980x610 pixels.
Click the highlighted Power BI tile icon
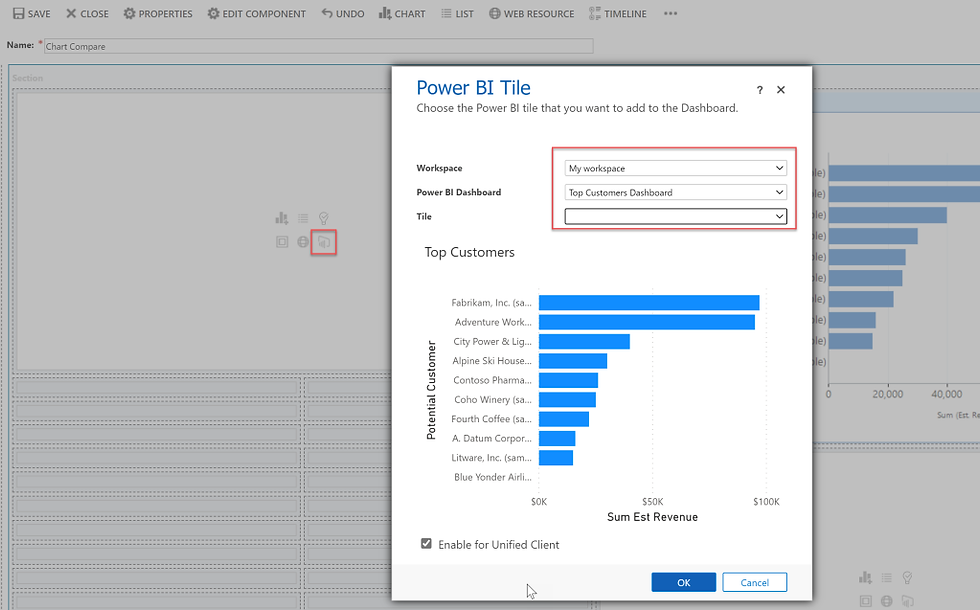click(x=324, y=242)
